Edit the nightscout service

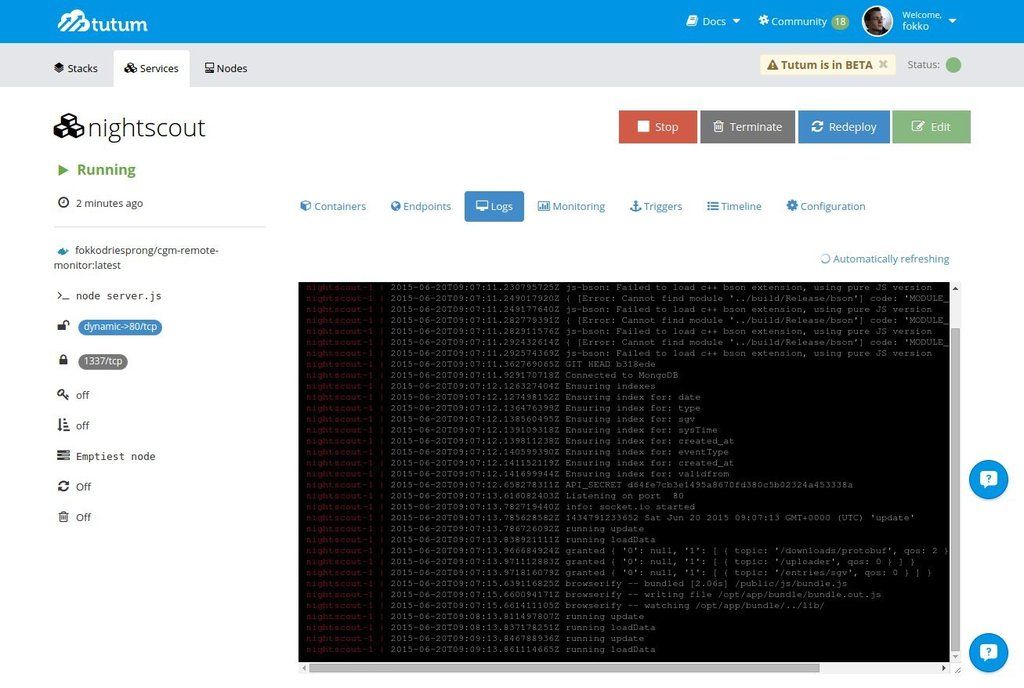[x=931, y=127]
